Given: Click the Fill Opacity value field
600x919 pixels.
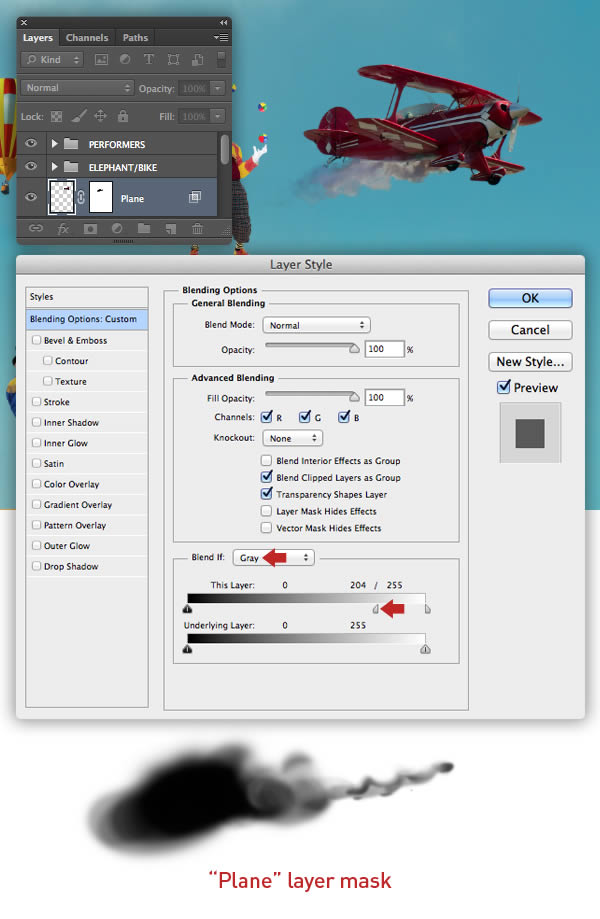Looking at the screenshot, I should (x=384, y=397).
